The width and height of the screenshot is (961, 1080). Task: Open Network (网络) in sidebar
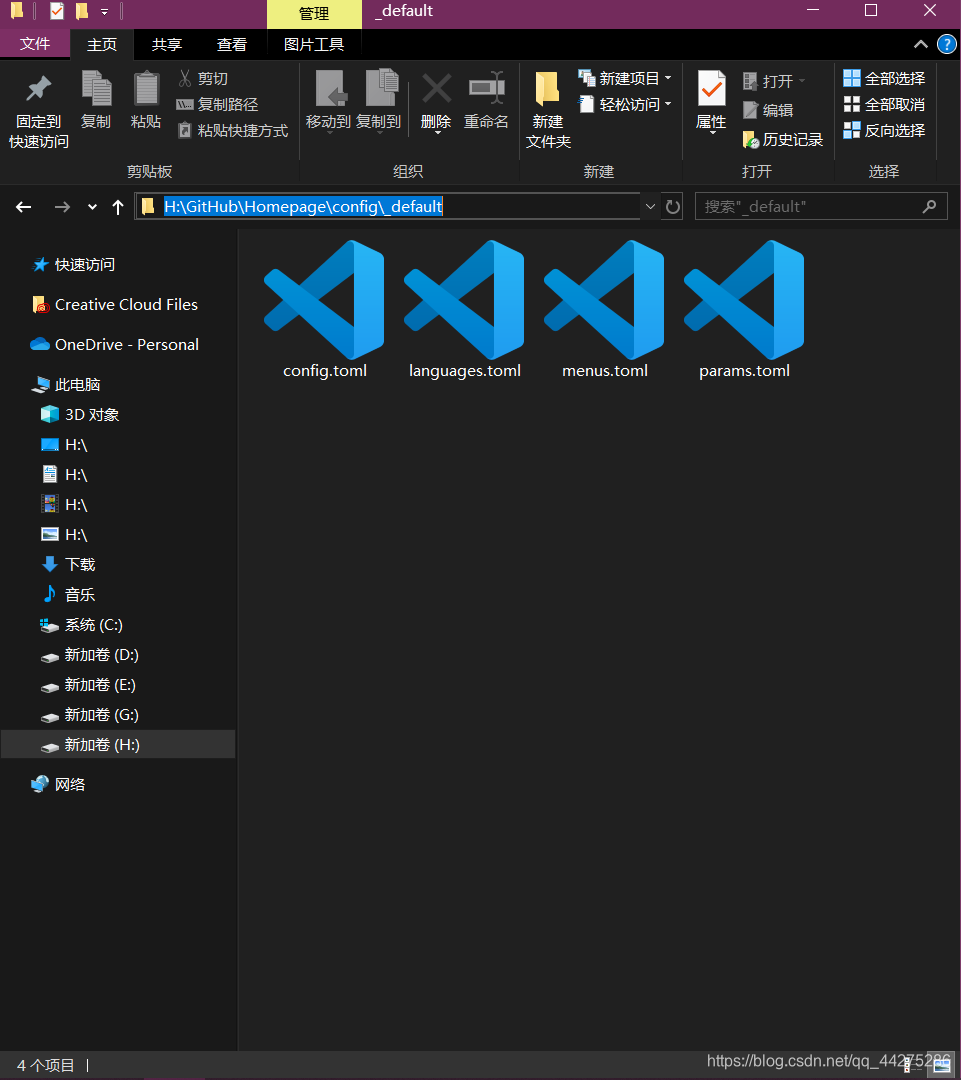pyautogui.click(x=58, y=784)
